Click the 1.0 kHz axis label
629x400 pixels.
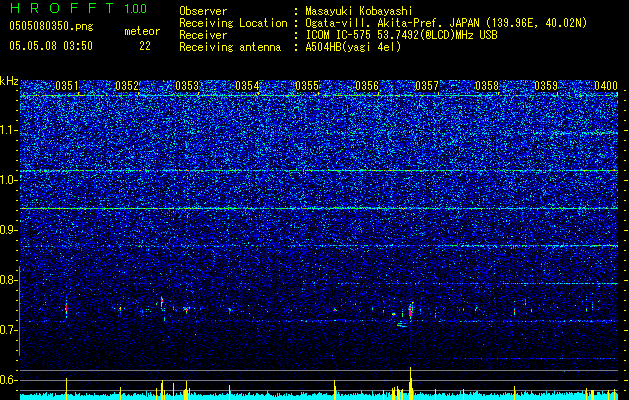pos(9,180)
